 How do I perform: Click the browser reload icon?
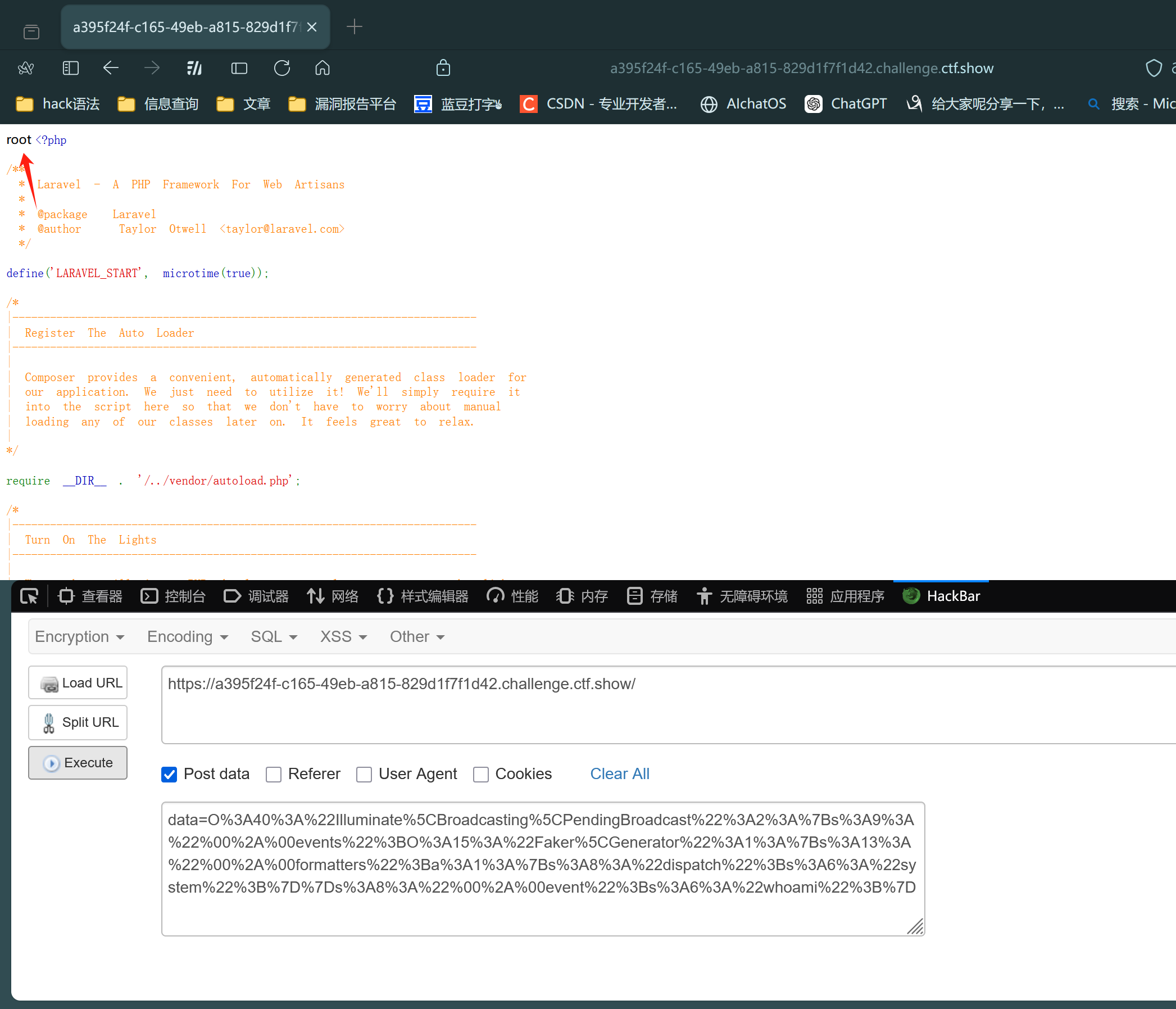point(281,68)
